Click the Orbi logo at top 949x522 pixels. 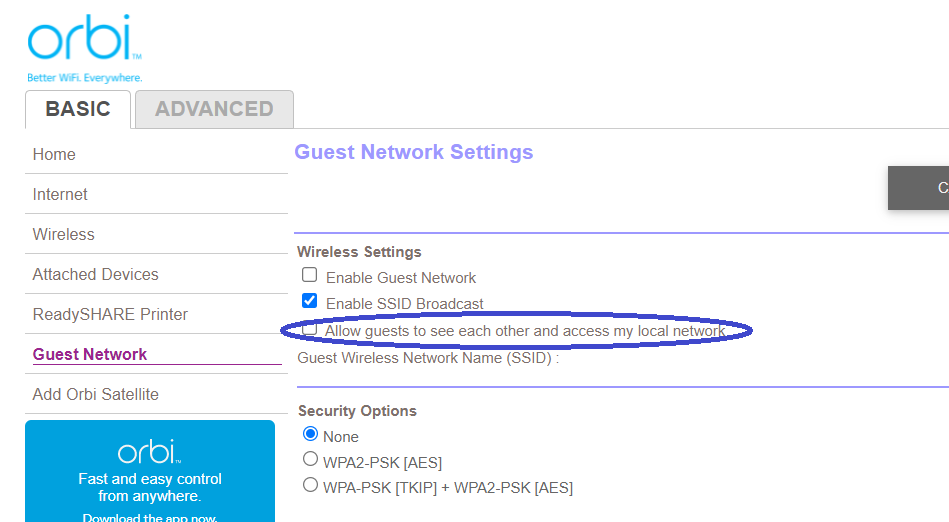[x=84, y=38]
